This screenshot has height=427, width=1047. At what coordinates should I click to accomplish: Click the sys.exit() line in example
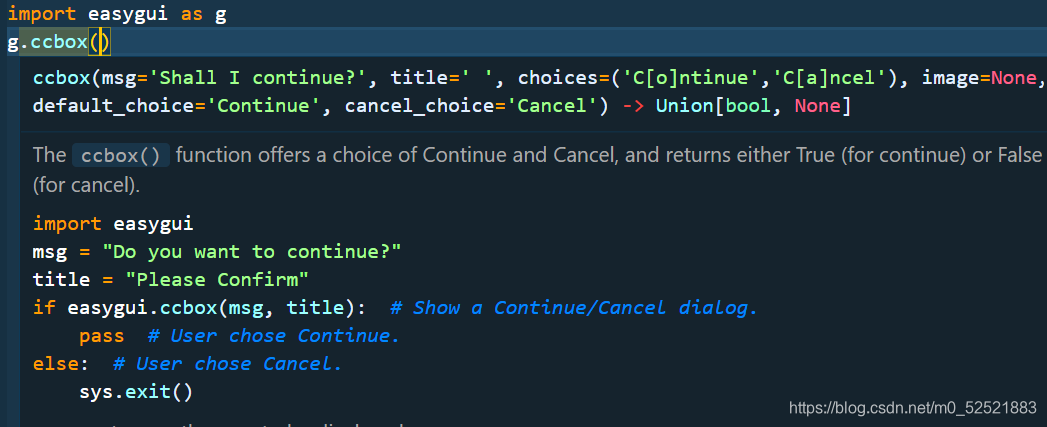(x=136, y=392)
